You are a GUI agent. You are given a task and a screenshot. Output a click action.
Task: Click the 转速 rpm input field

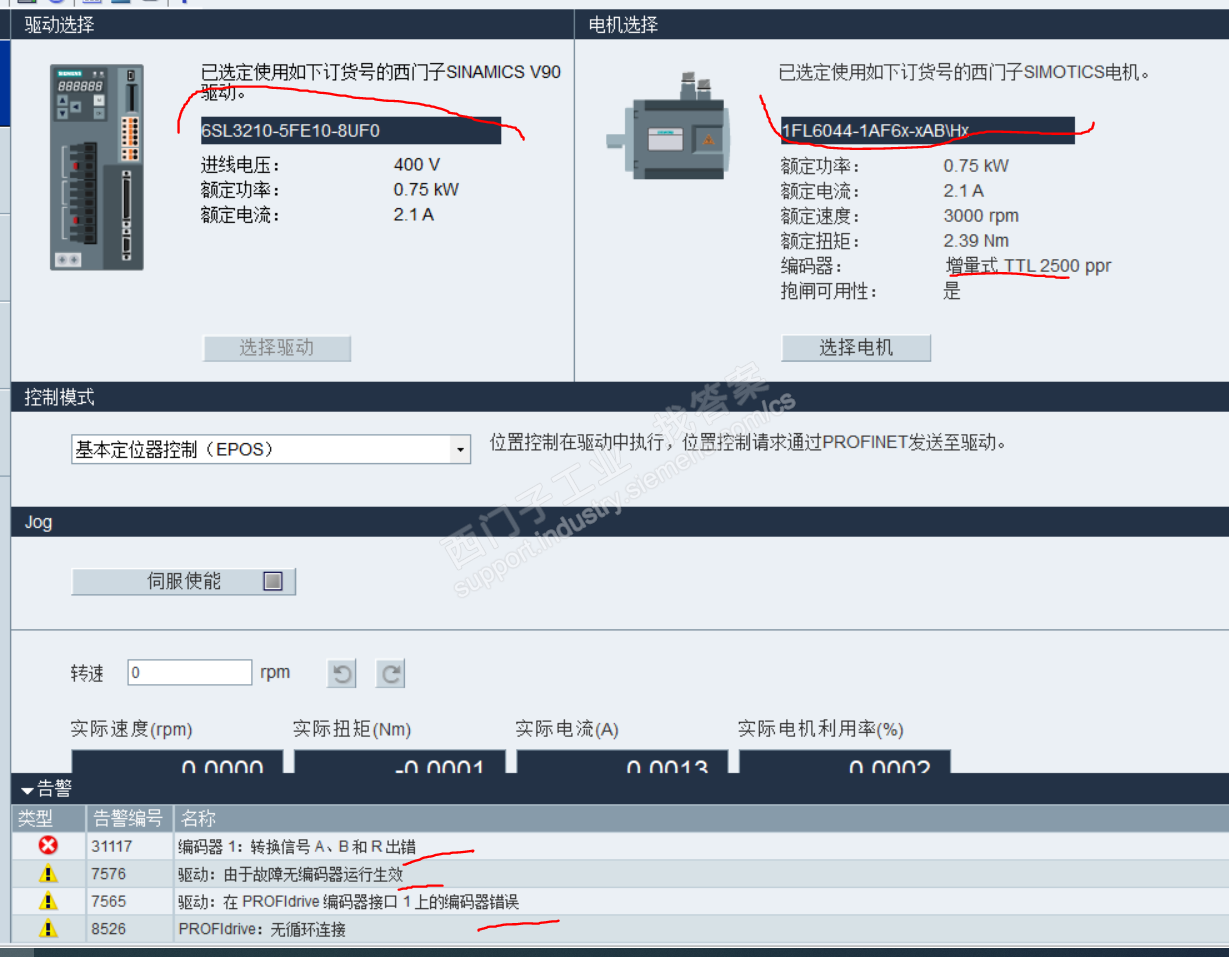click(x=190, y=673)
